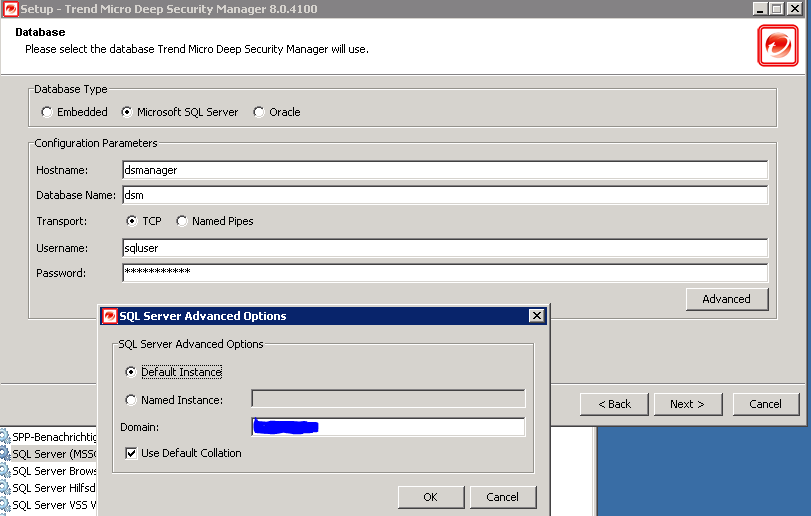811x516 pixels.
Task: Open the Advanced database options button
Action: click(727, 299)
